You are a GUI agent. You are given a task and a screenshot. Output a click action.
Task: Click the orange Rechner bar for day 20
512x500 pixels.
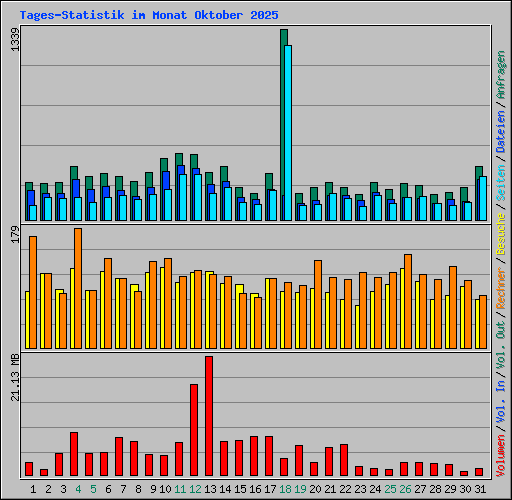pos(318,305)
